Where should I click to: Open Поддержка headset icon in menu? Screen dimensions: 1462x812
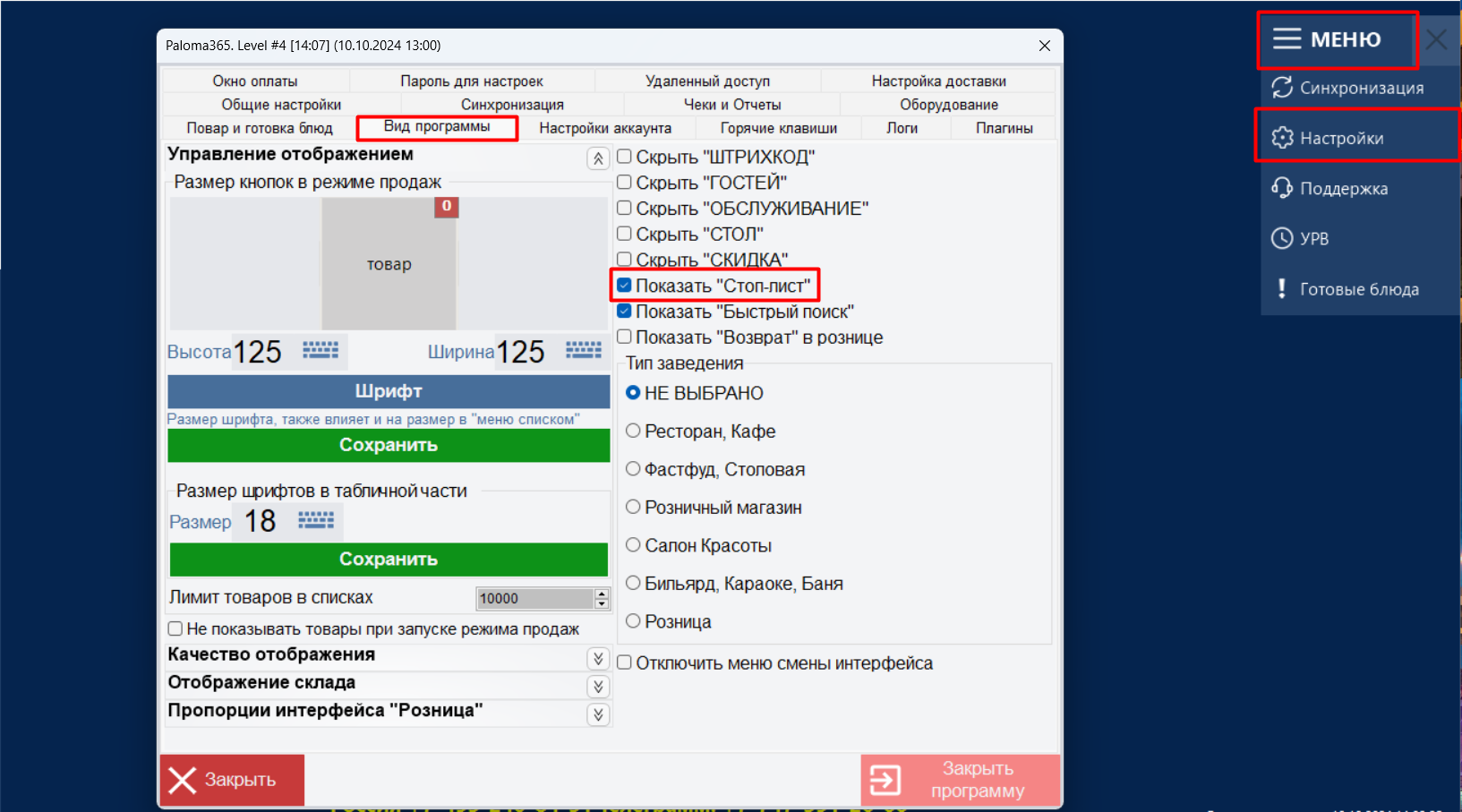pos(1282,188)
